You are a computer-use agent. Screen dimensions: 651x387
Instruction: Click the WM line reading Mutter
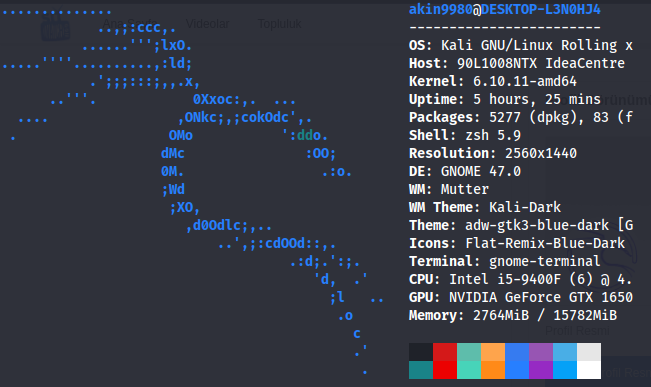449,189
